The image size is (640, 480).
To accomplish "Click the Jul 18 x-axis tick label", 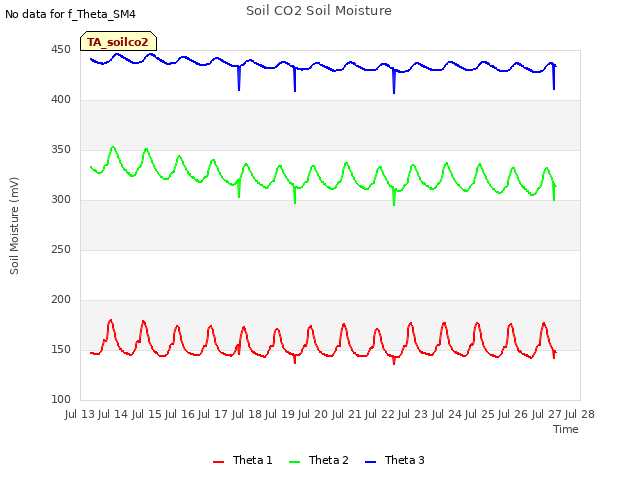I will coord(247,414).
